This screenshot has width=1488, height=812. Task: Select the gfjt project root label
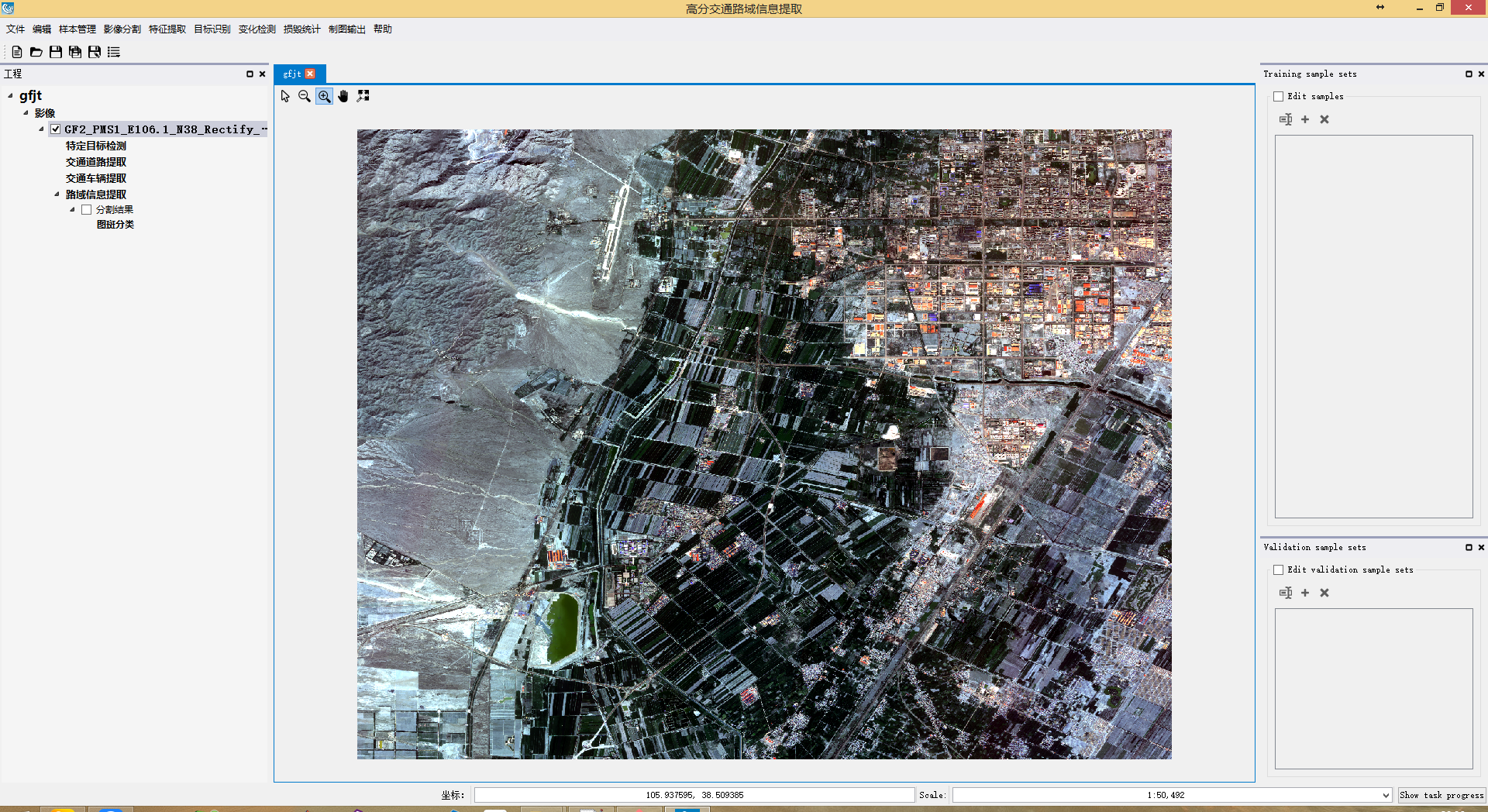(31, 96)
